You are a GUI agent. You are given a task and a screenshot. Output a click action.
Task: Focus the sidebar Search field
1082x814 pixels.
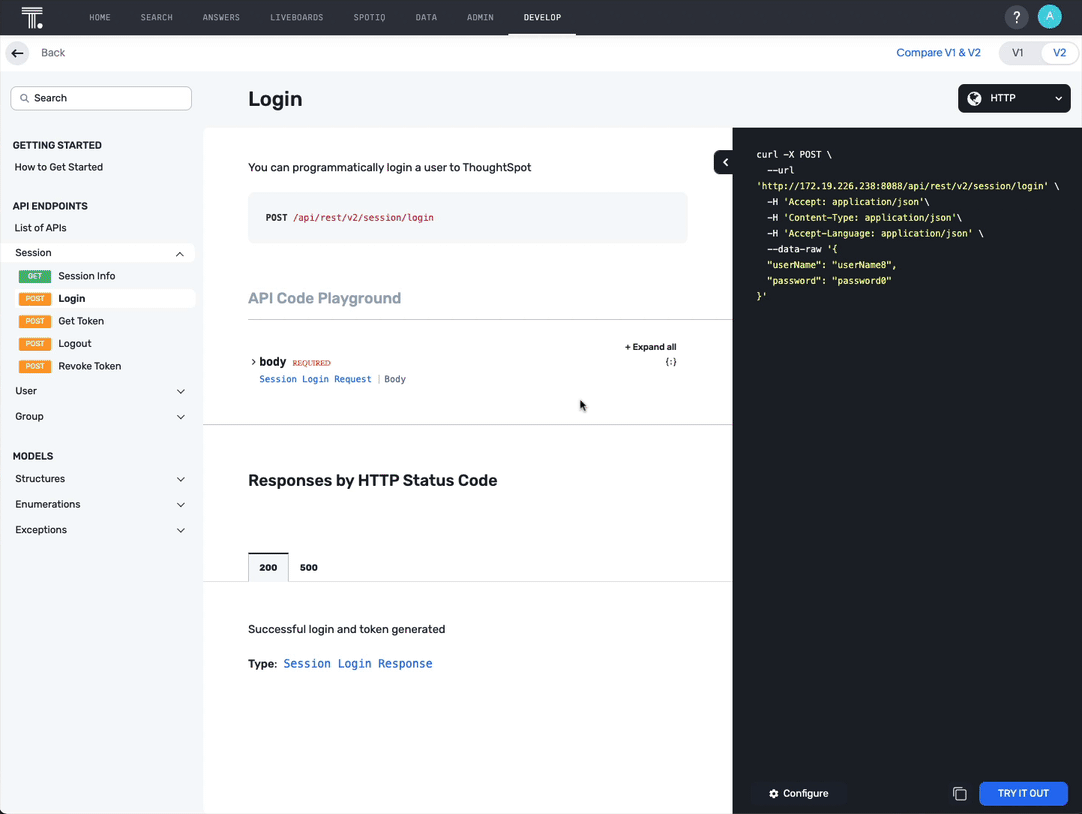101,99
